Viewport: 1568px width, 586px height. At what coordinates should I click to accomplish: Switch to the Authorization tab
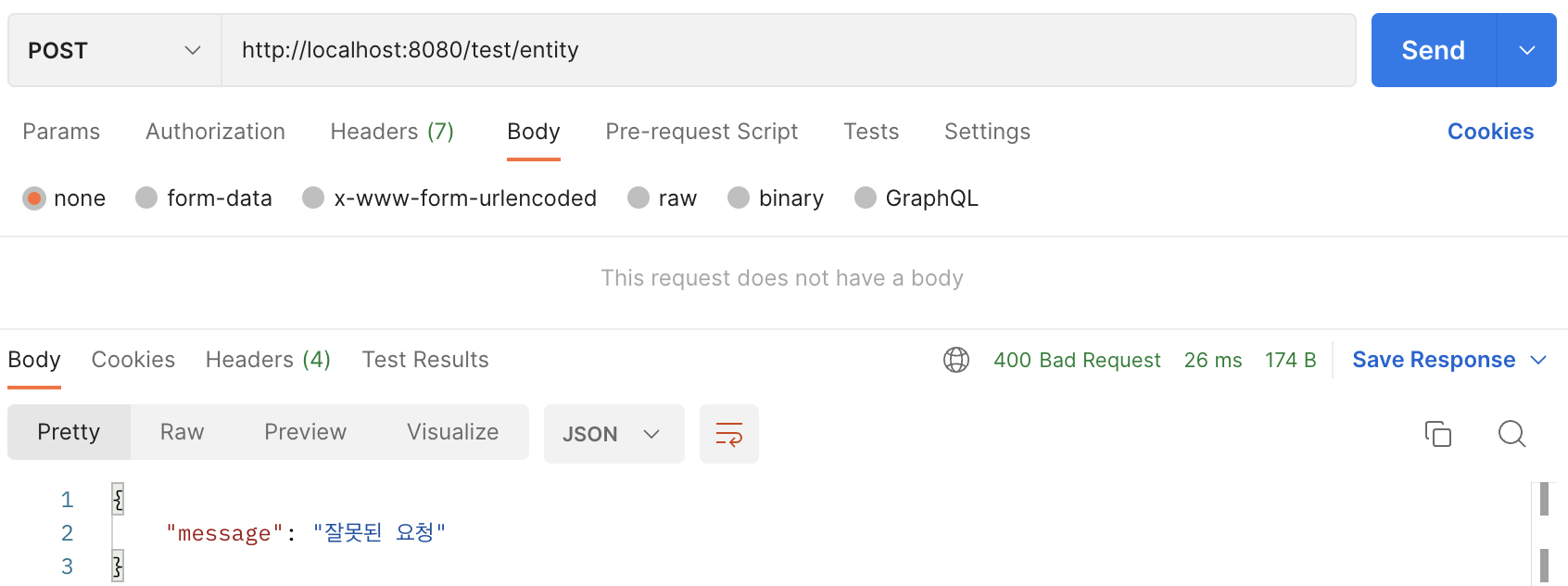[x=215, y=132]
